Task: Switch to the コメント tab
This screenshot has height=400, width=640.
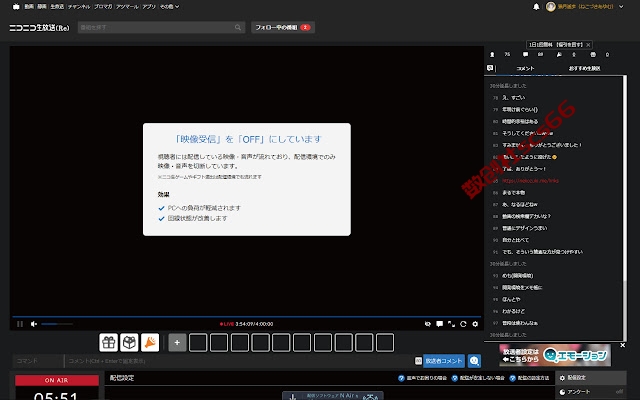Action: (525, 69)
